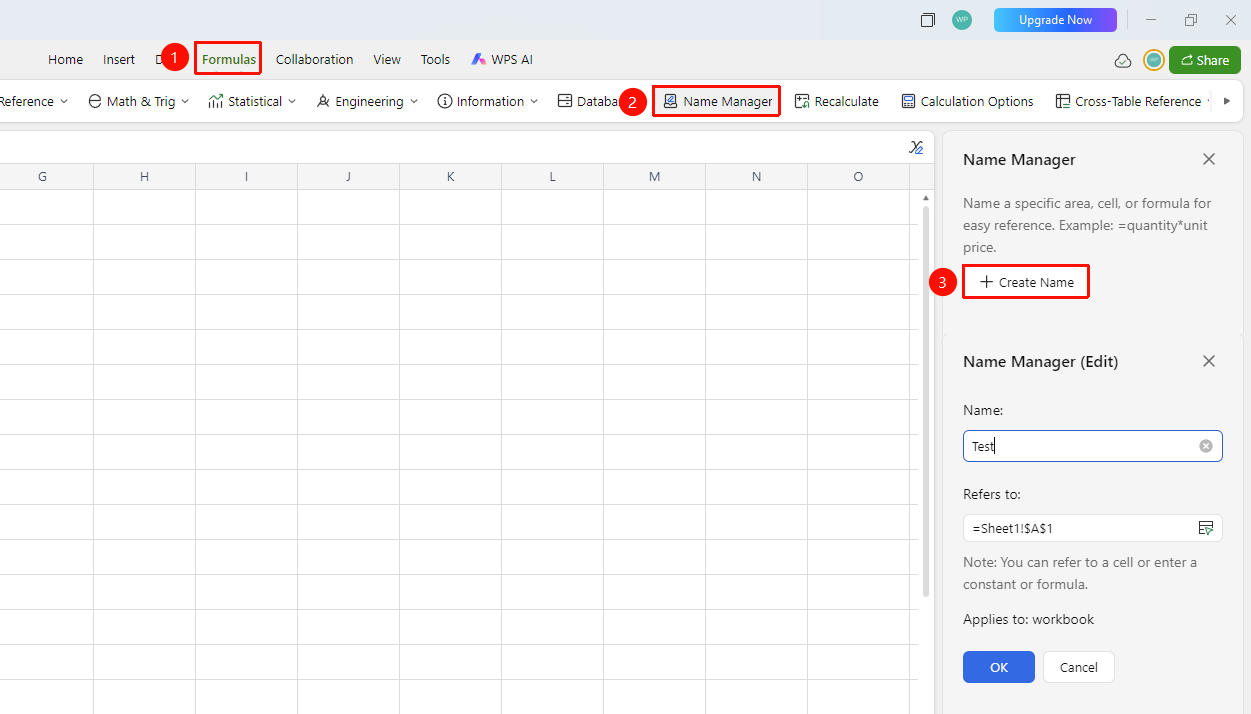The image size is (1251, 714).
Task: Click the Create Name button
Action: pyautogui.click(x=1026, y=282)
